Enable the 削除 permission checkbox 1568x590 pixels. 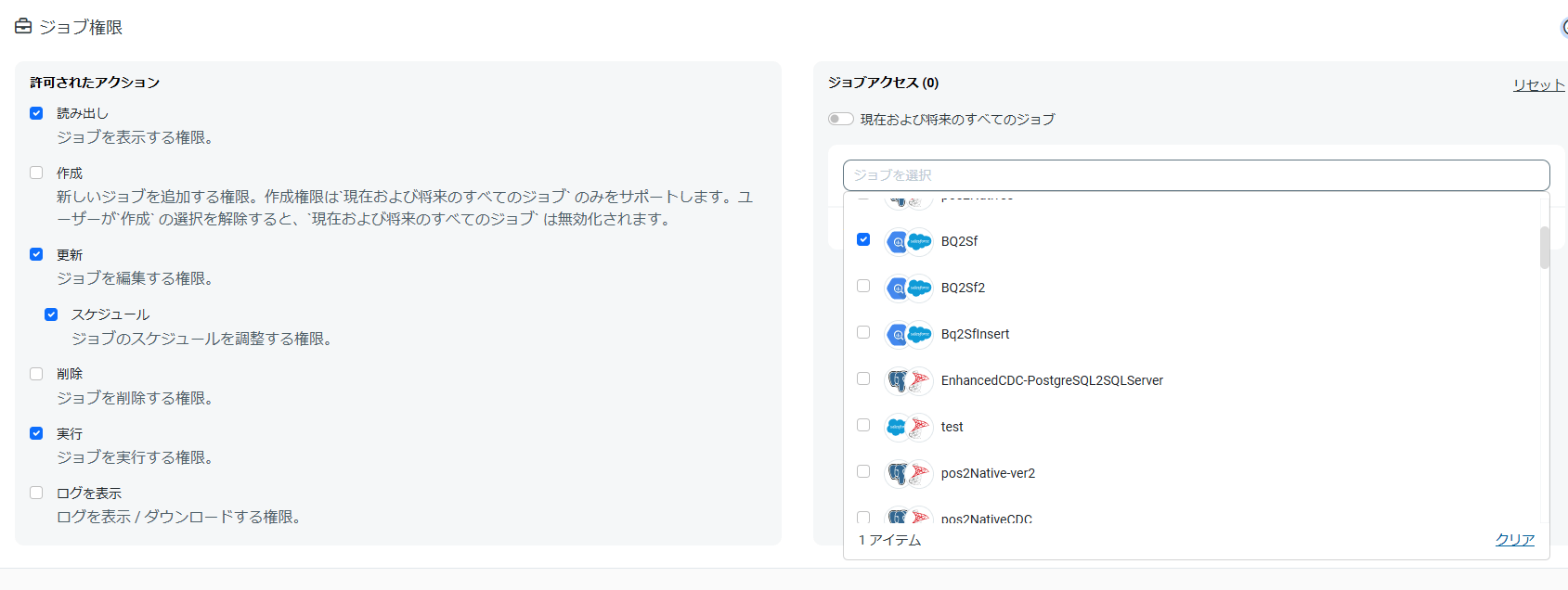(x=36, y=374)
